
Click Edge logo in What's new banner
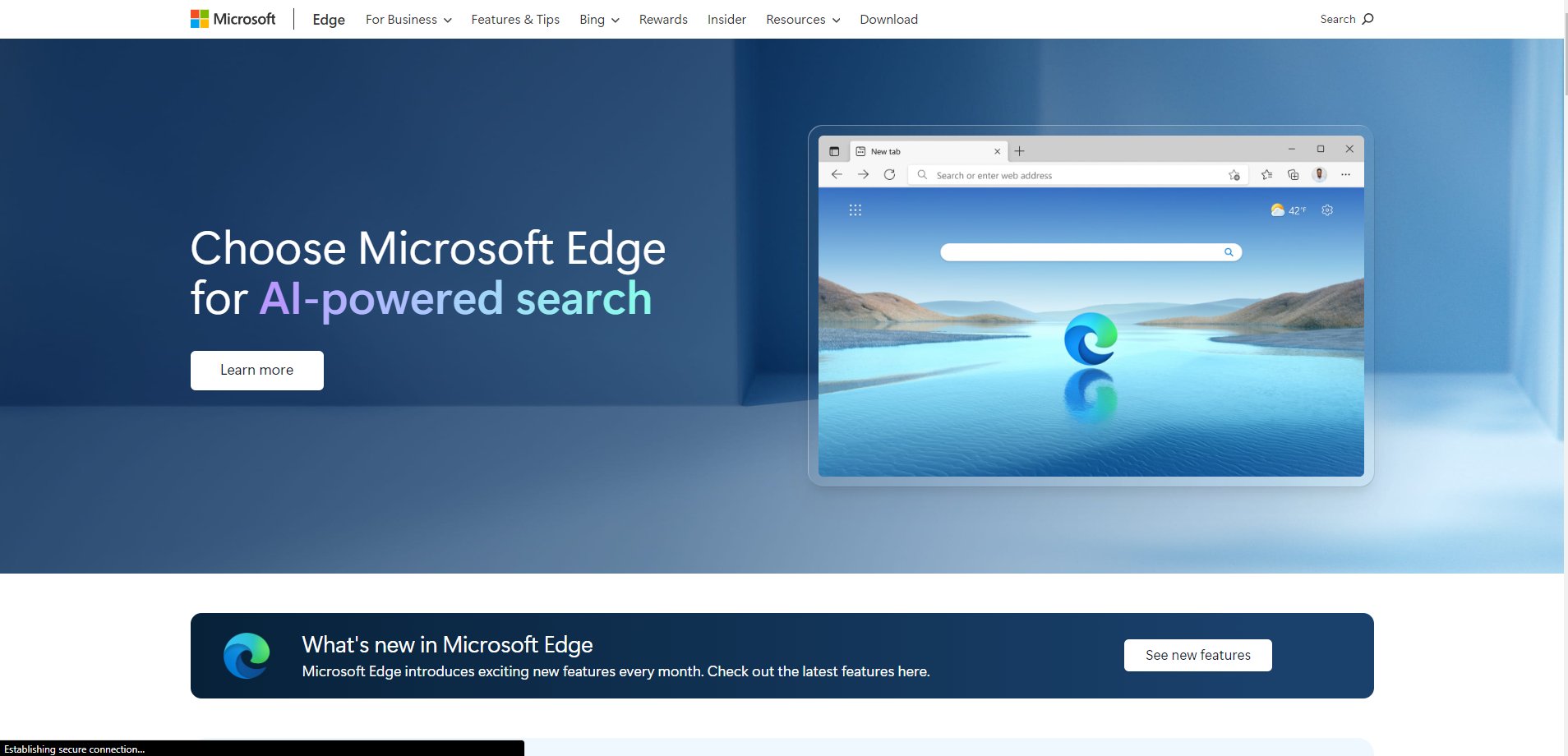(247, 656)
